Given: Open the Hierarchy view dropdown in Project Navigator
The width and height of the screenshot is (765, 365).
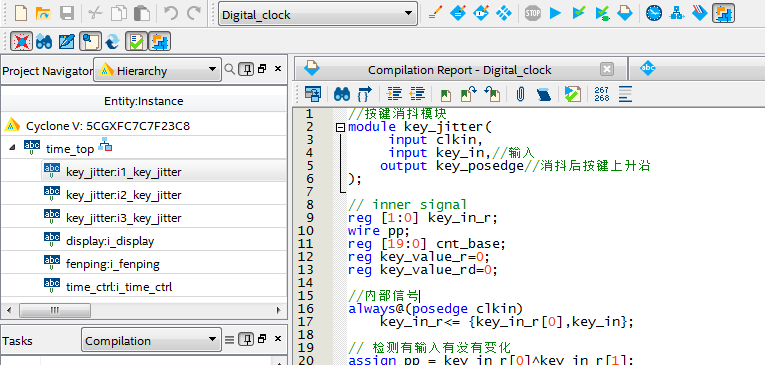Looking at the screenshot, I should pos(157,71).
